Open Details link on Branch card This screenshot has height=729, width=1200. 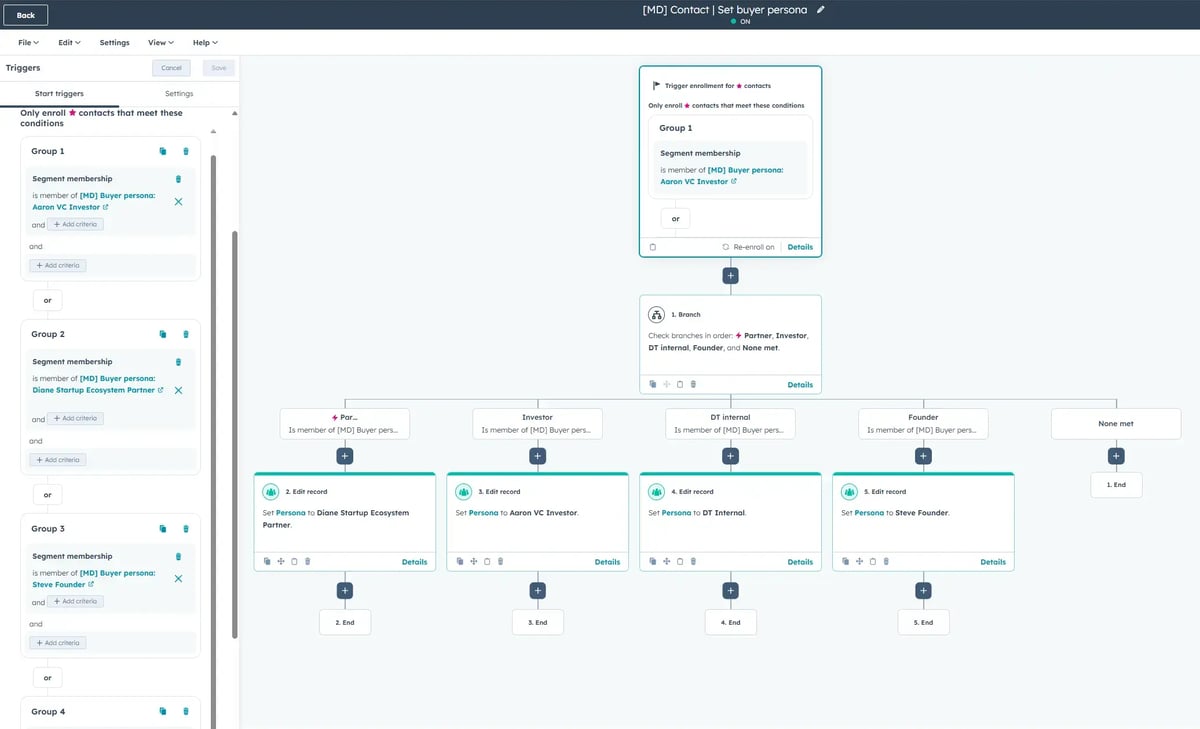point(800,385)
